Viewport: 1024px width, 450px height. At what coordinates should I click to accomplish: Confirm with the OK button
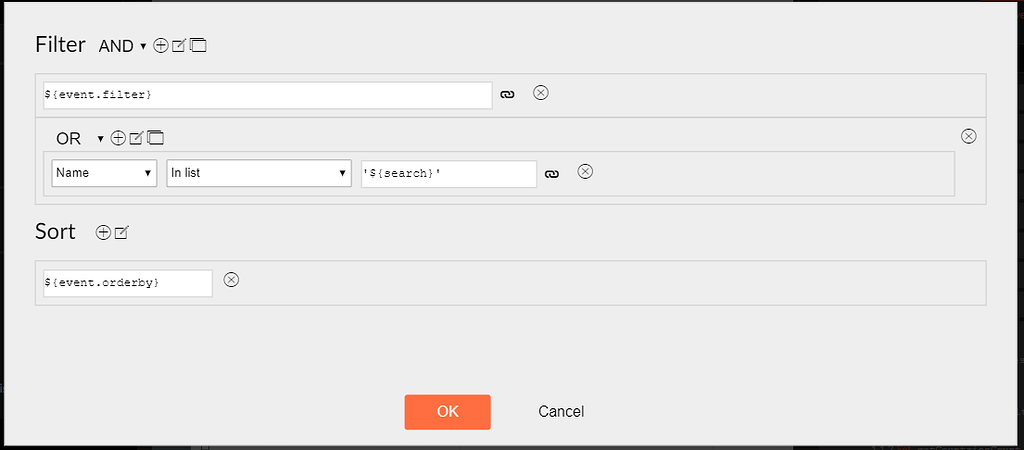[447, 411]
